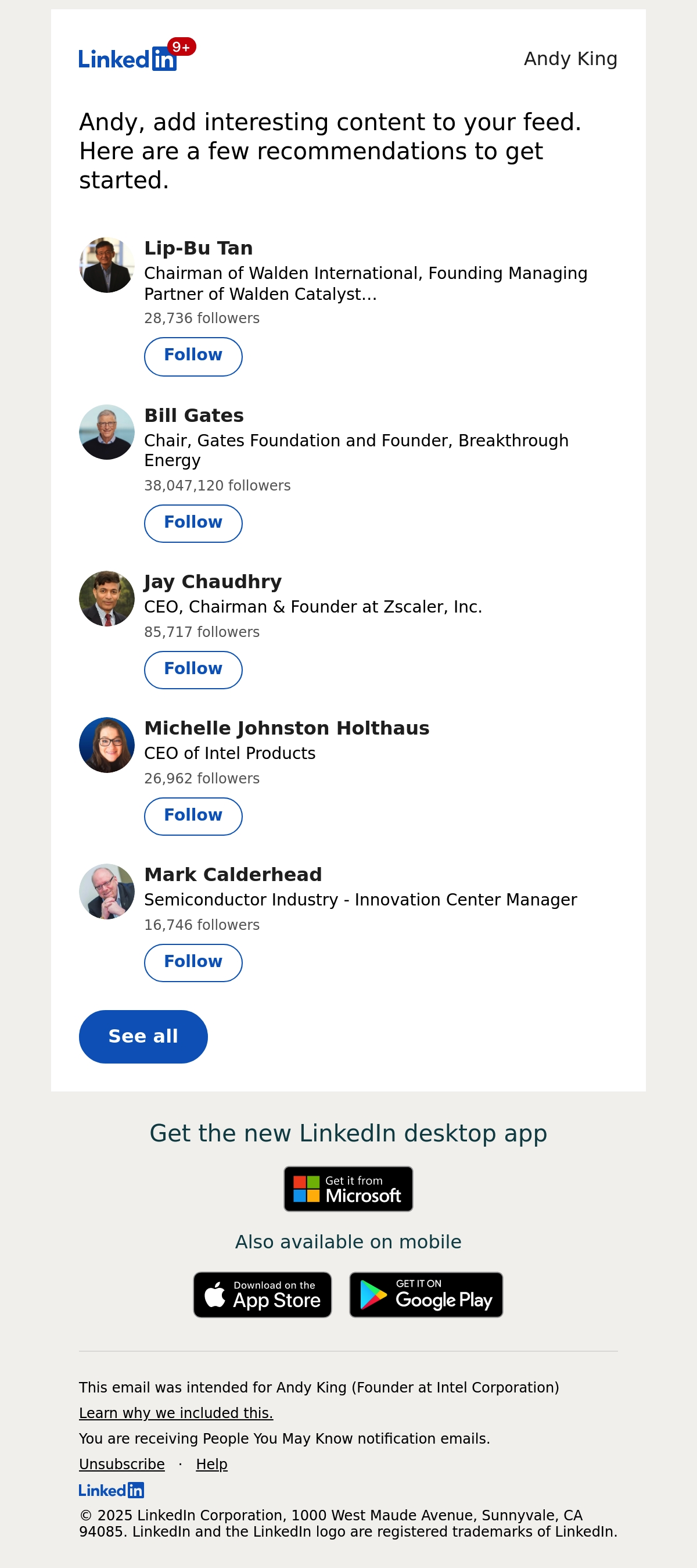Click 'Chairman of Walden International' headline
The width and height of the screenshot is (697, 1568).
pos(366,284)
